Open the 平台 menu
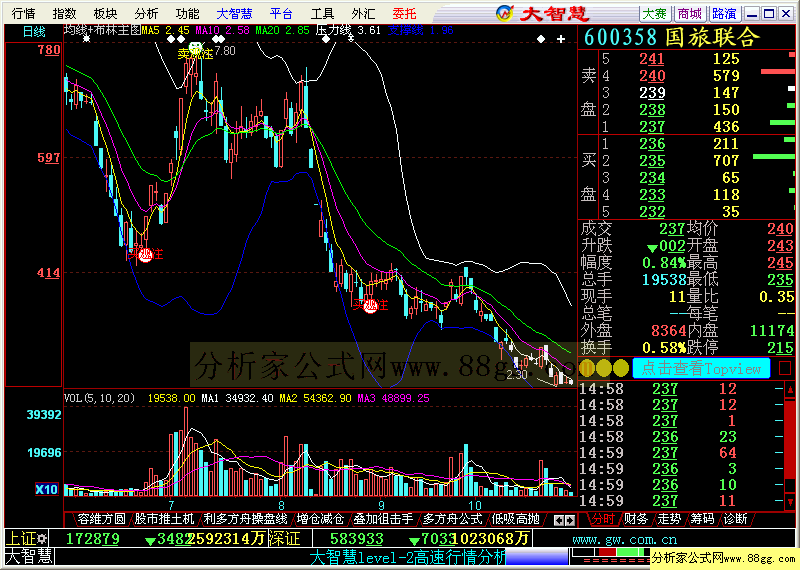The width and height of the screenshot is (800, 570). click(x=281, y=14)
